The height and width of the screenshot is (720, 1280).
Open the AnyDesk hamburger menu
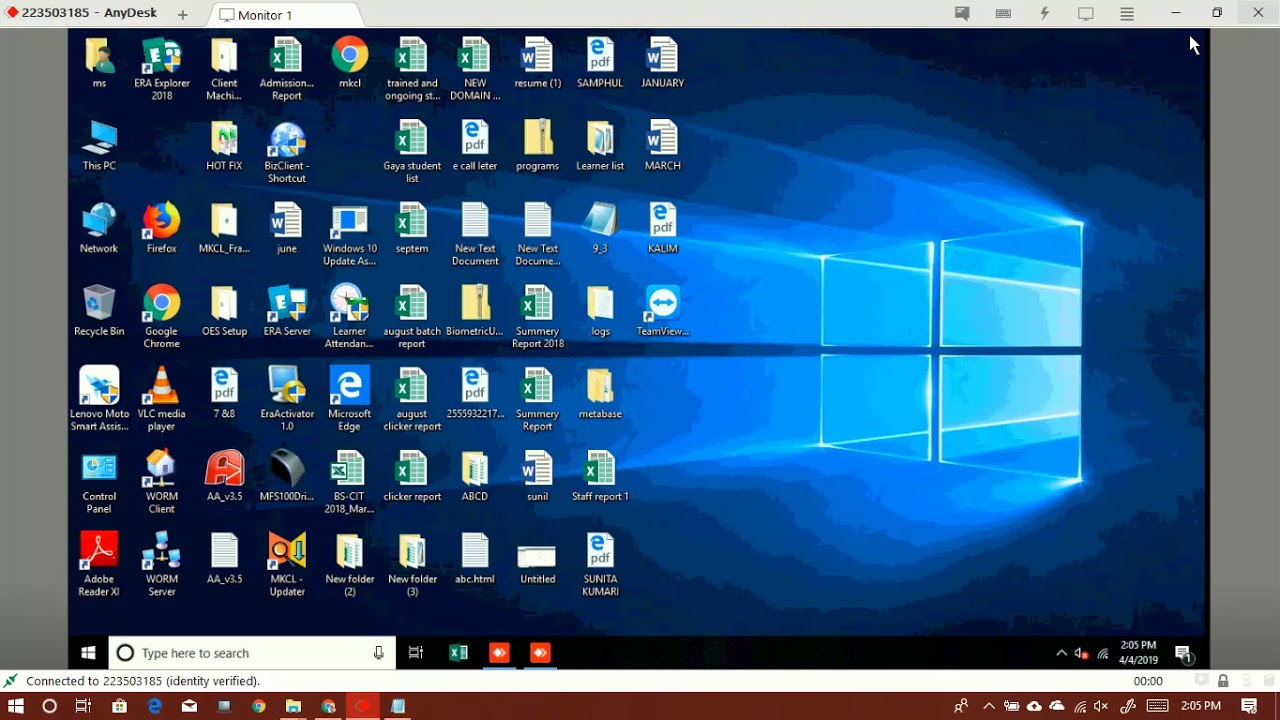click(1127, 14)
